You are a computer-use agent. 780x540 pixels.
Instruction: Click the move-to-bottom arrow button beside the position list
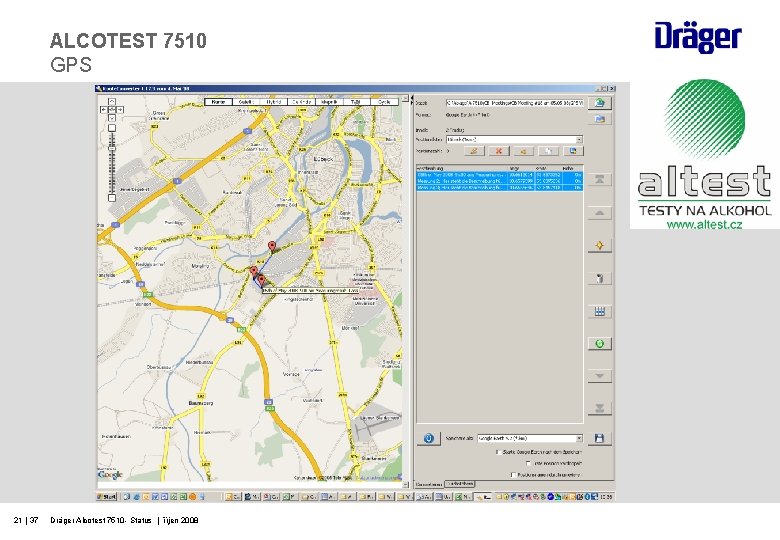(x=599, y=408)
